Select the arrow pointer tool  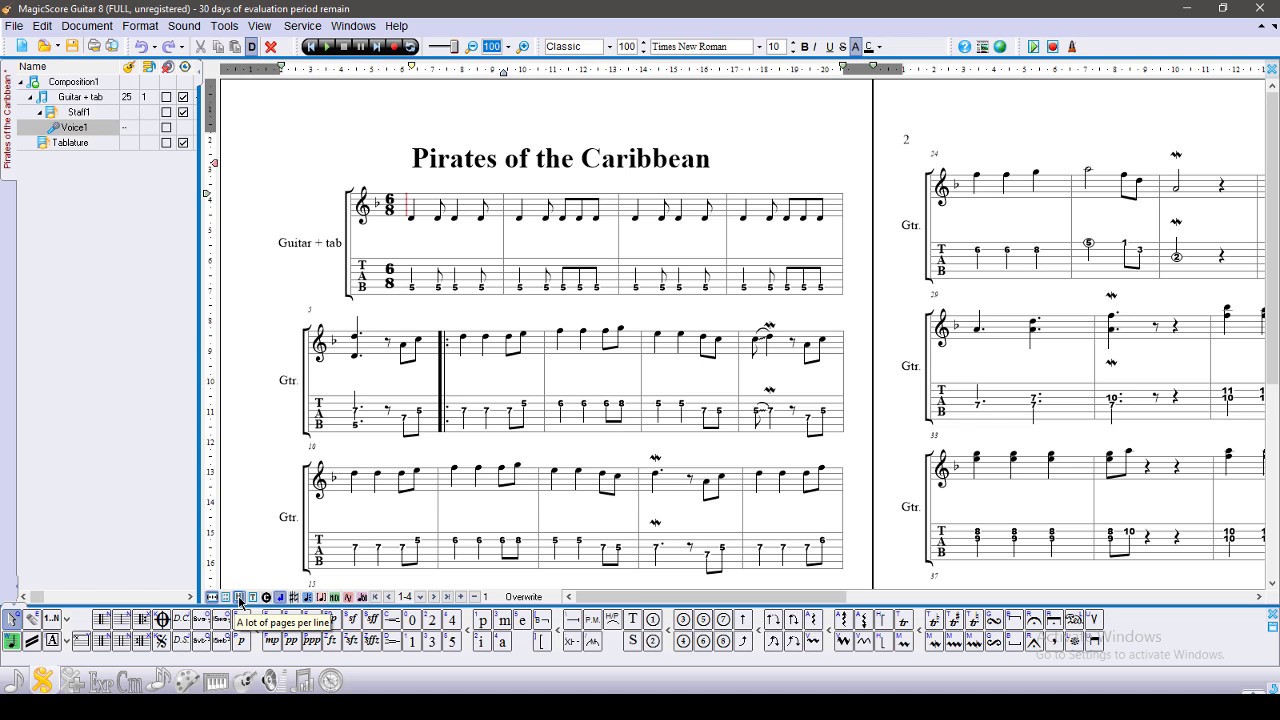tap(12, 619)
